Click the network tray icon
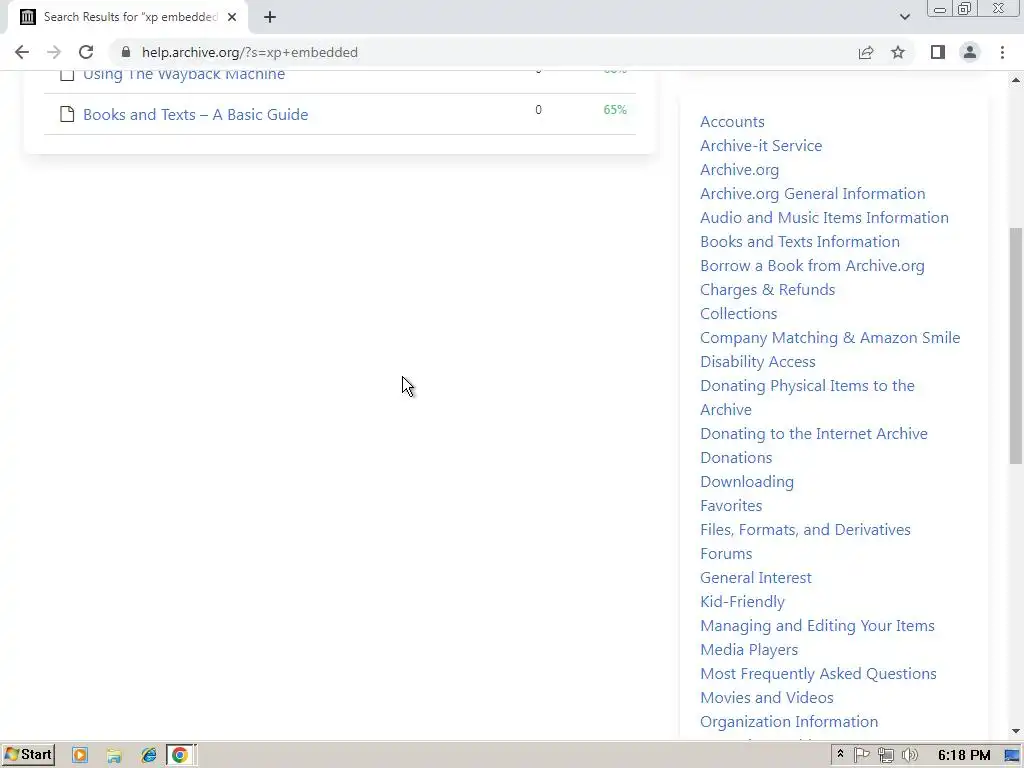Image resolution: width=1024 pixels, height=768 pixels. point(886,756)
